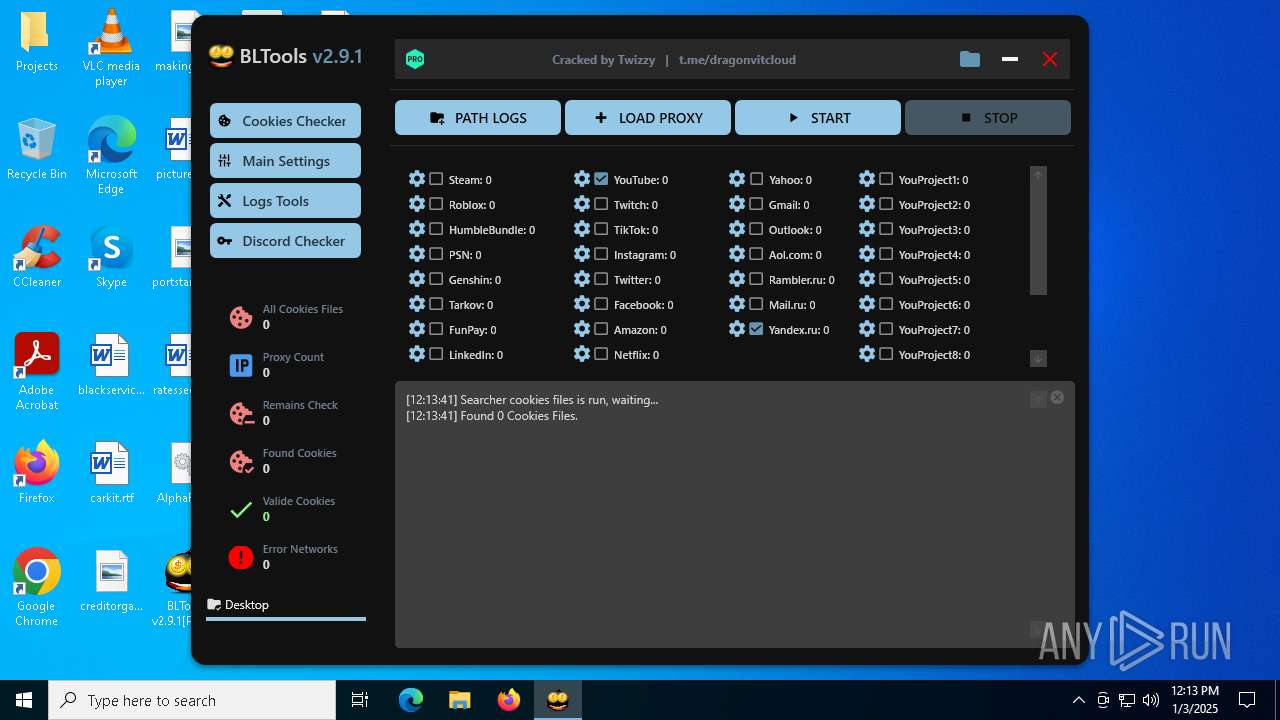Open gear settings for YouProject8

point(867,354)
